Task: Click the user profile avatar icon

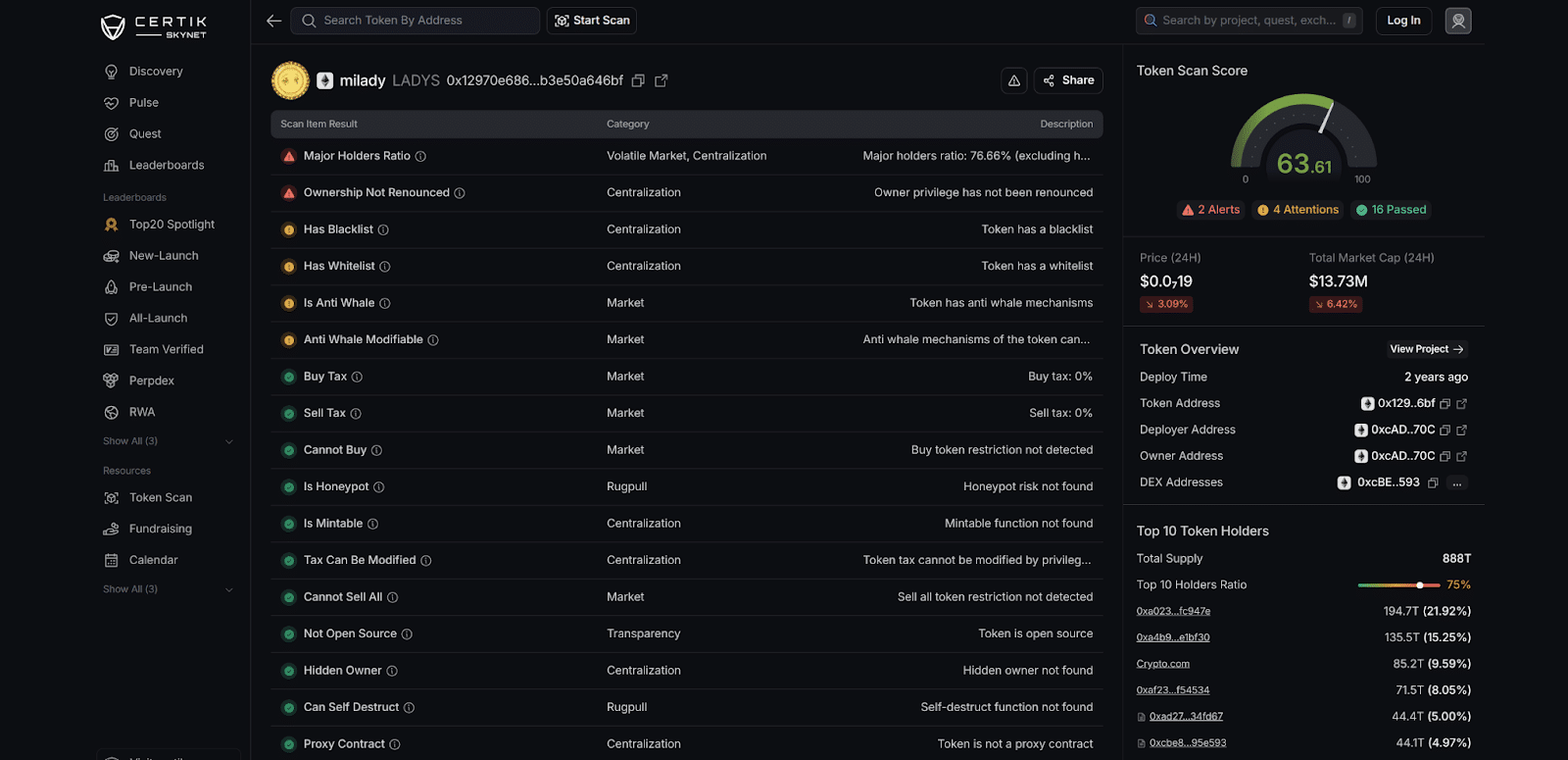Action: tap(1458, 21)
